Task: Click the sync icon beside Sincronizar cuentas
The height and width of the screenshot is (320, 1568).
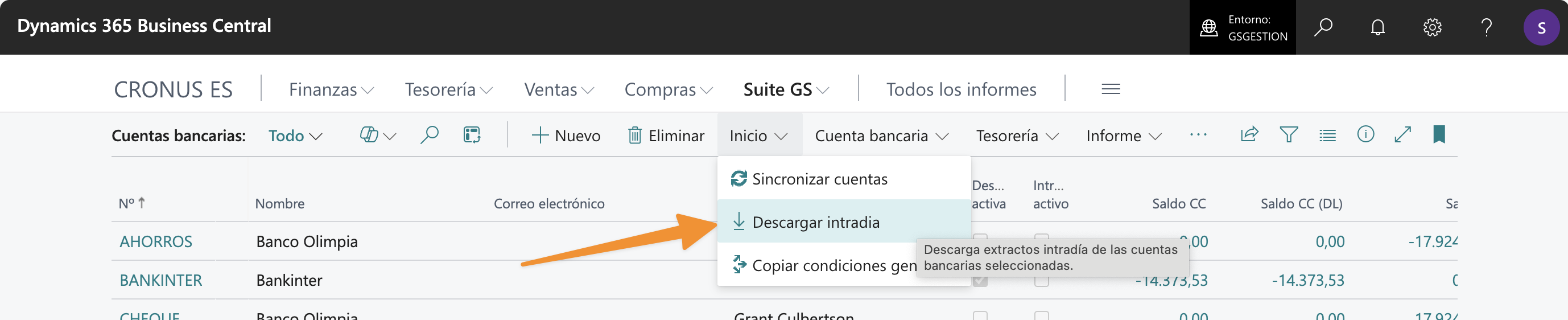Action: pyautogui.click(x=738, y=179)
